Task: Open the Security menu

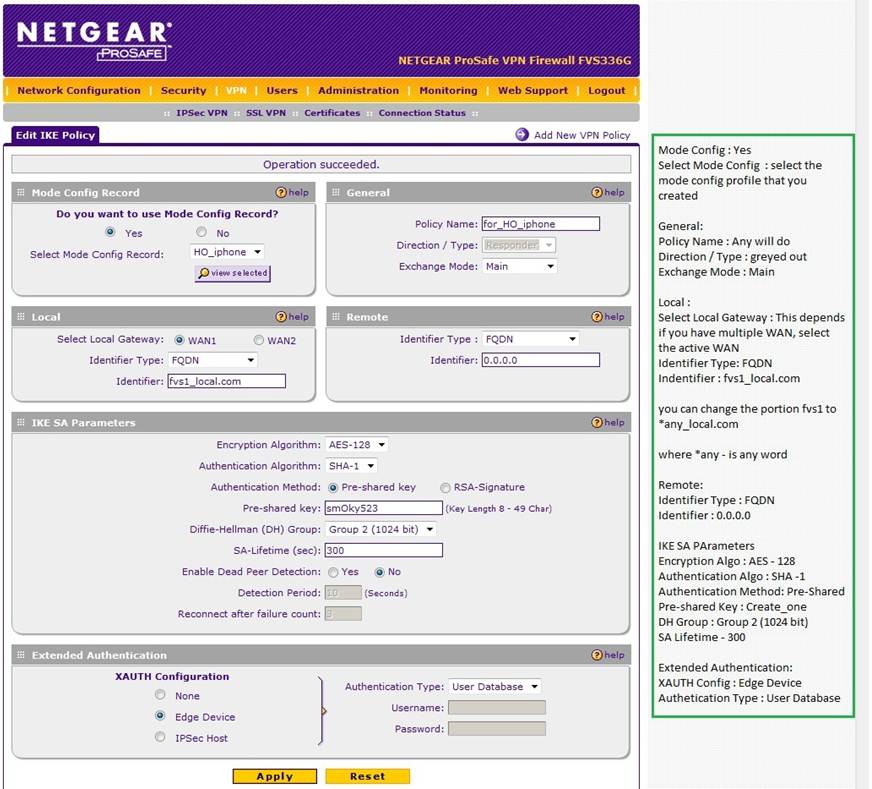Action: 183,90
